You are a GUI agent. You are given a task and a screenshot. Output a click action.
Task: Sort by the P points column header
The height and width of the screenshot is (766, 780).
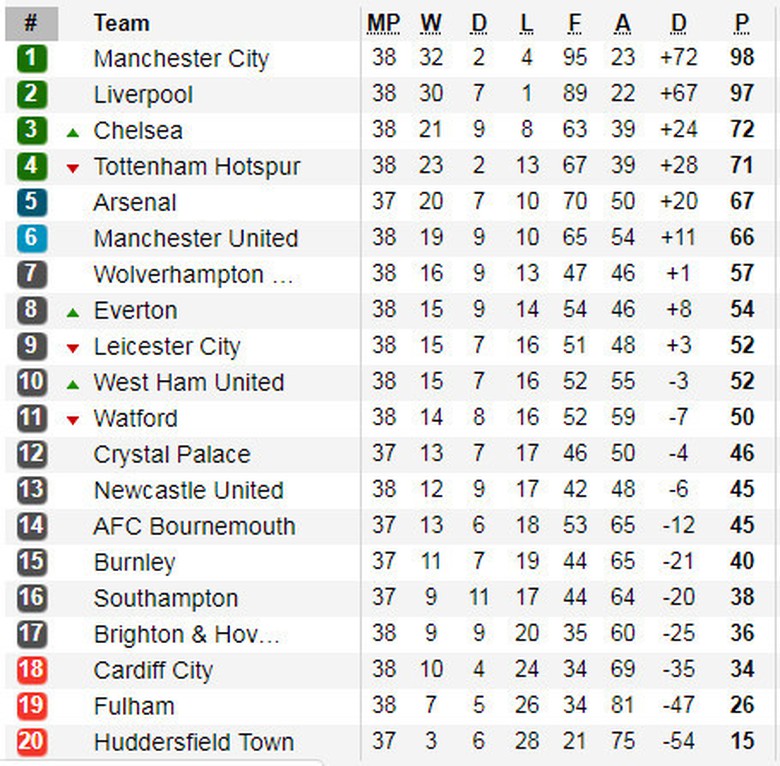pos(741,23)
